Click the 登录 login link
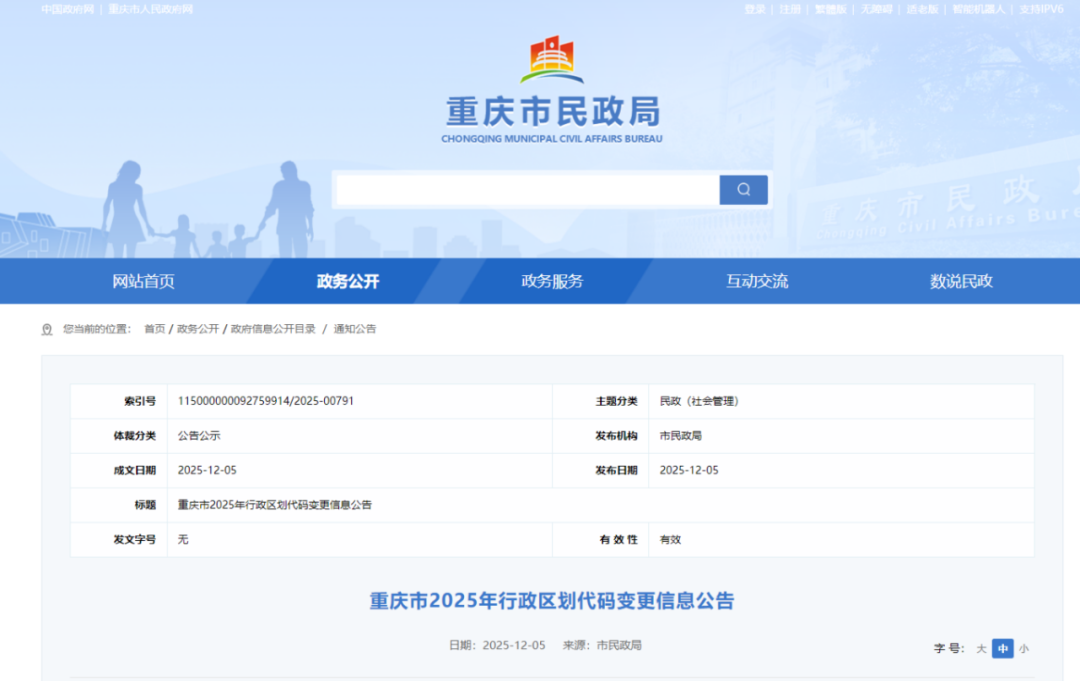 point(755,9)
